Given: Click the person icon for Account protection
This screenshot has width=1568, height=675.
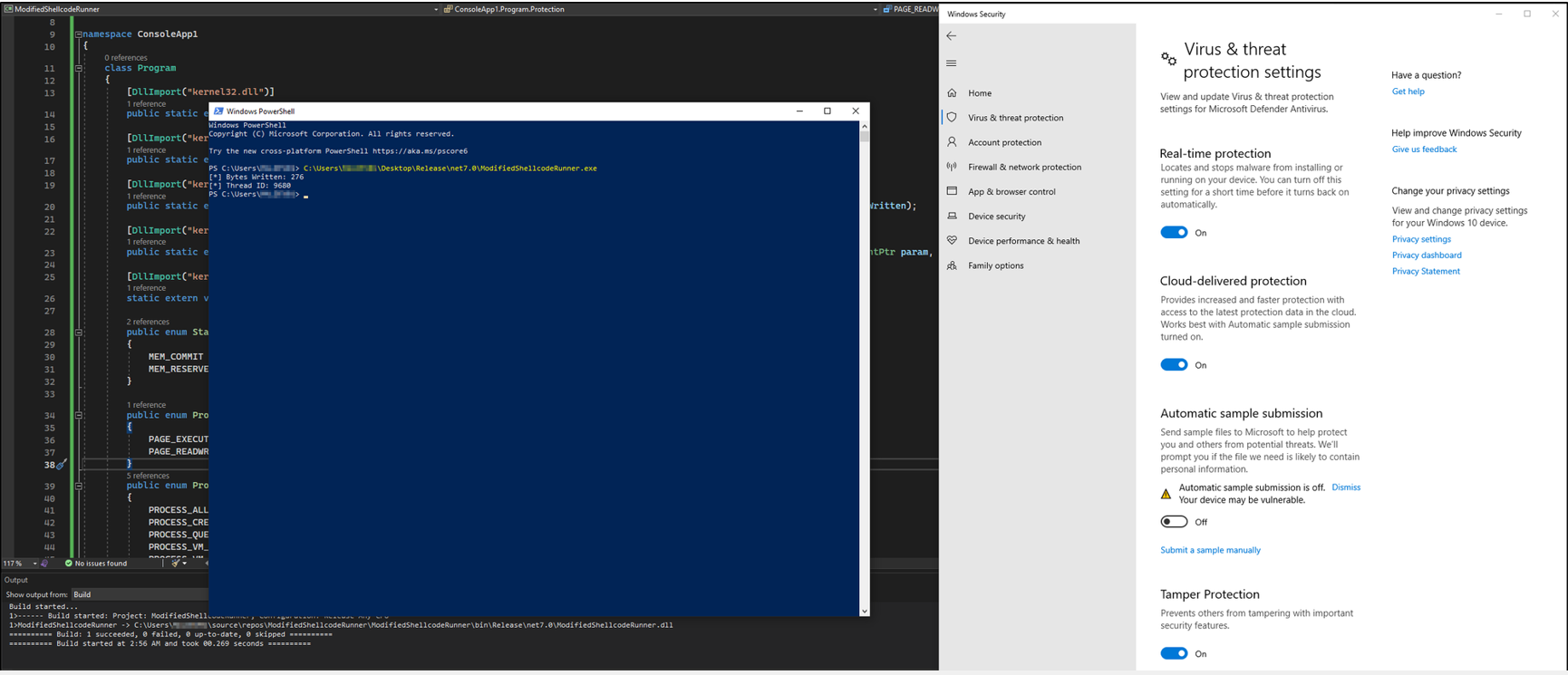Looking at the screenshot, I should 952,142.
